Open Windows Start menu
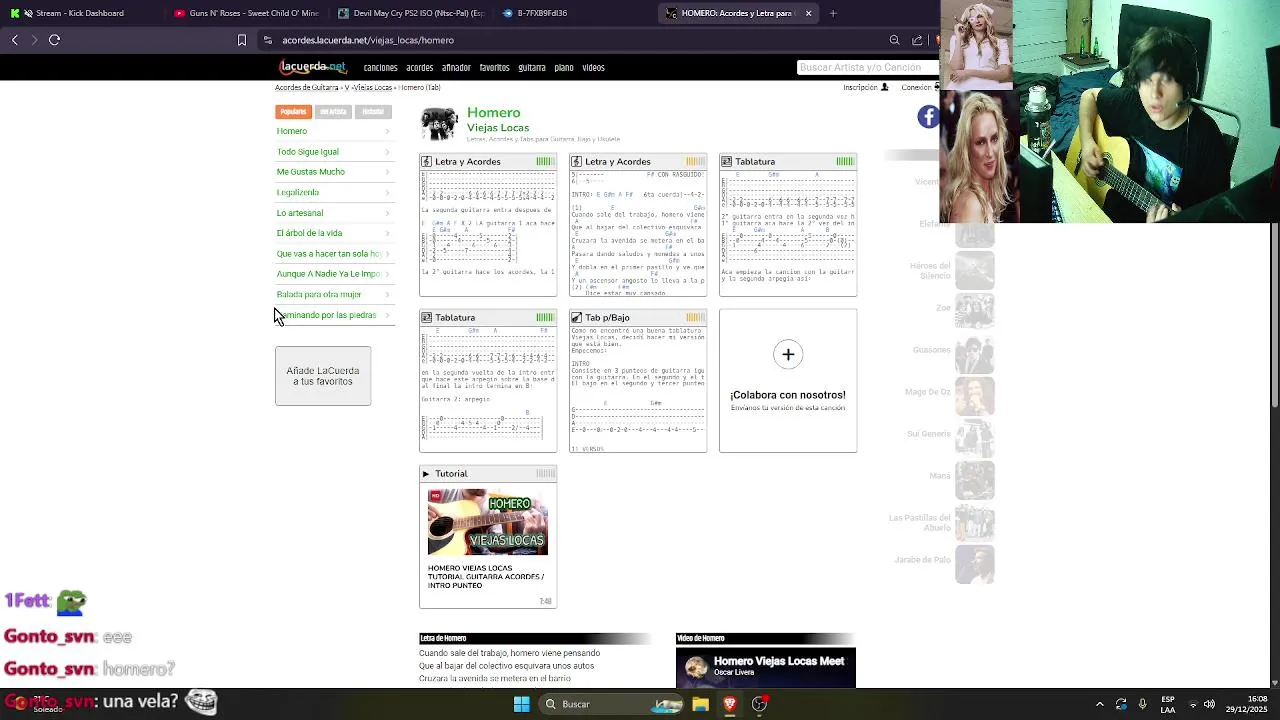The width and height of the screenshot is (1280, 720). coord(521,704)
